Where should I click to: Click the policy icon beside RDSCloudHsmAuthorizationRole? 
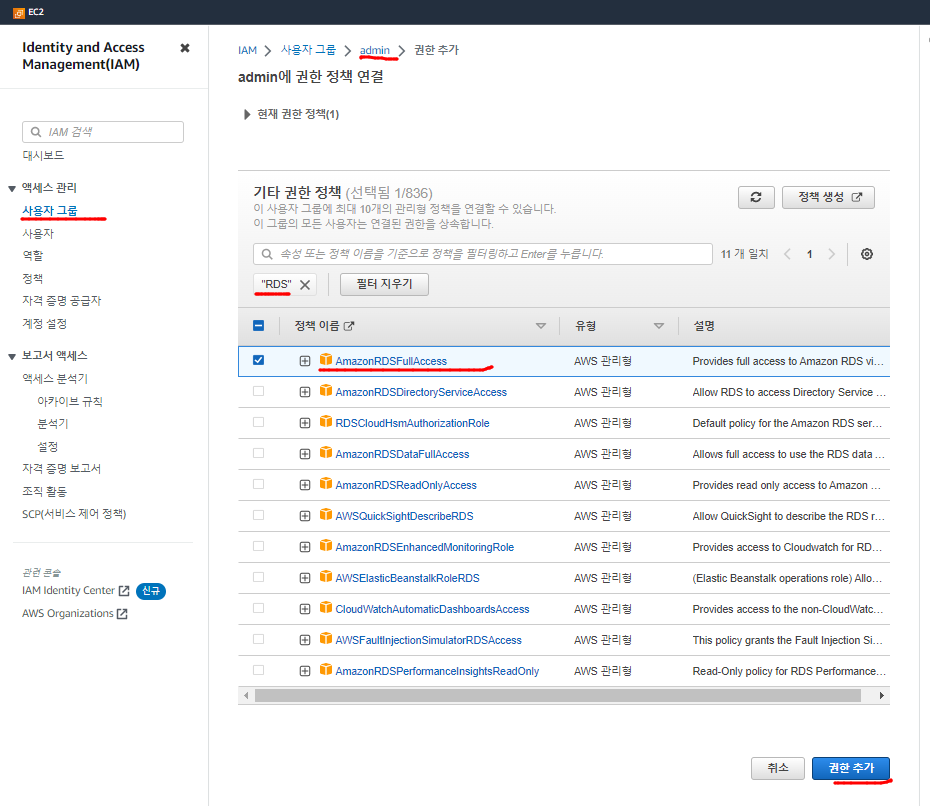(x=326, y=421)
